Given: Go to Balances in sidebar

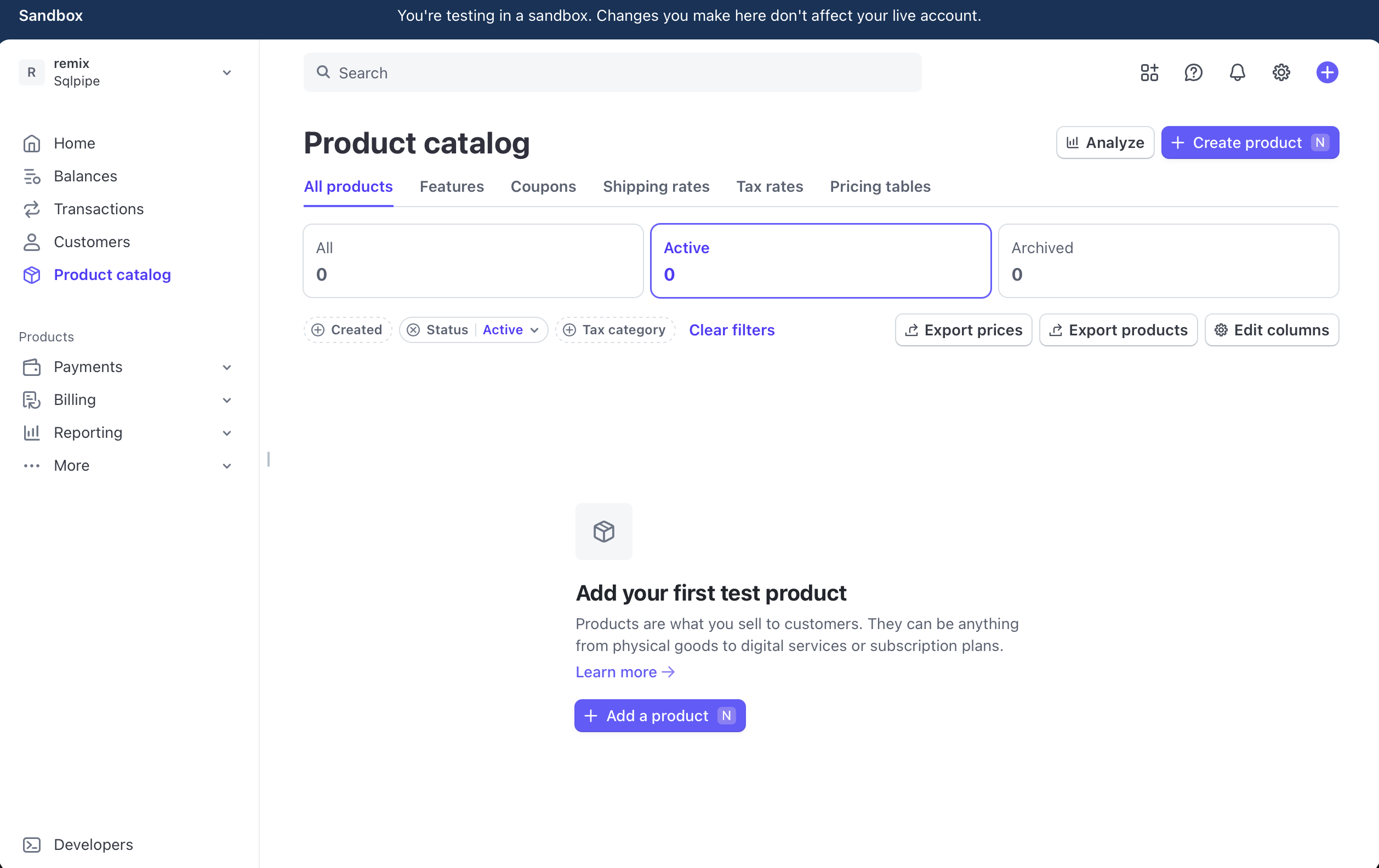Looking at the screenshot, I should pyautogui.click(x=86, y=176).
